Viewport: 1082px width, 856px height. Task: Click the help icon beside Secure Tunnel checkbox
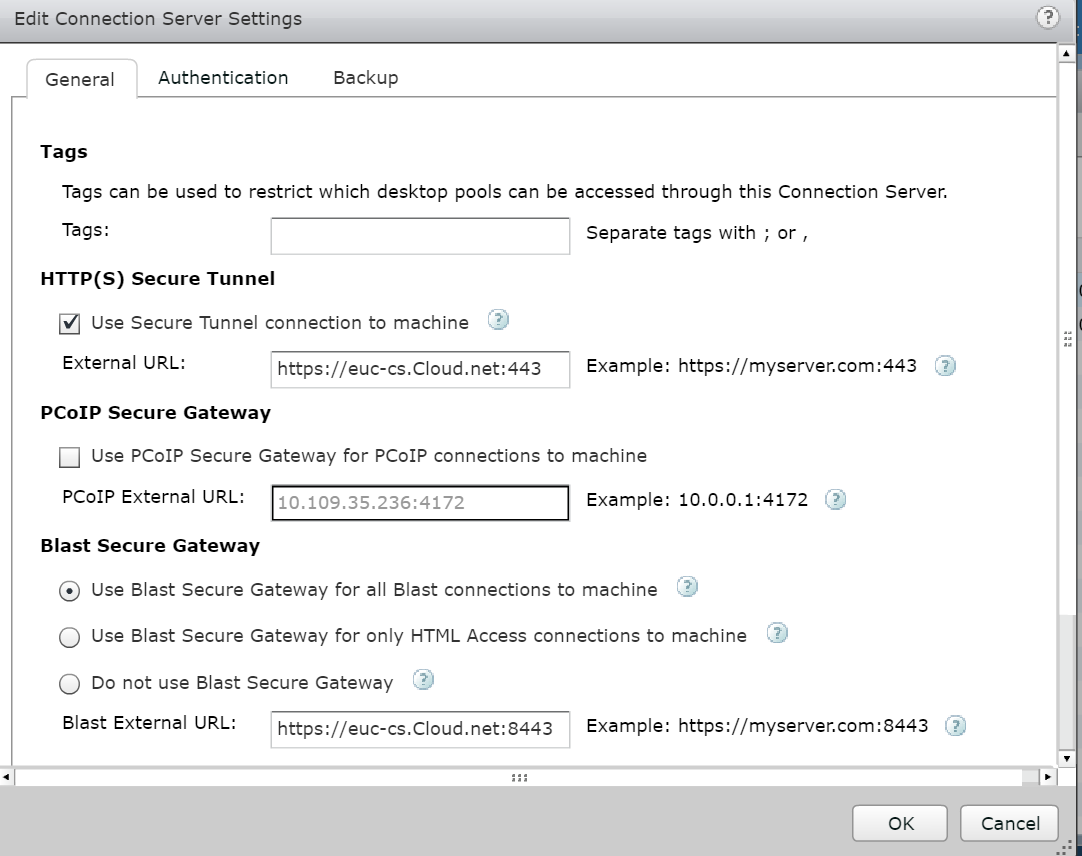click(x=497, y=319)
